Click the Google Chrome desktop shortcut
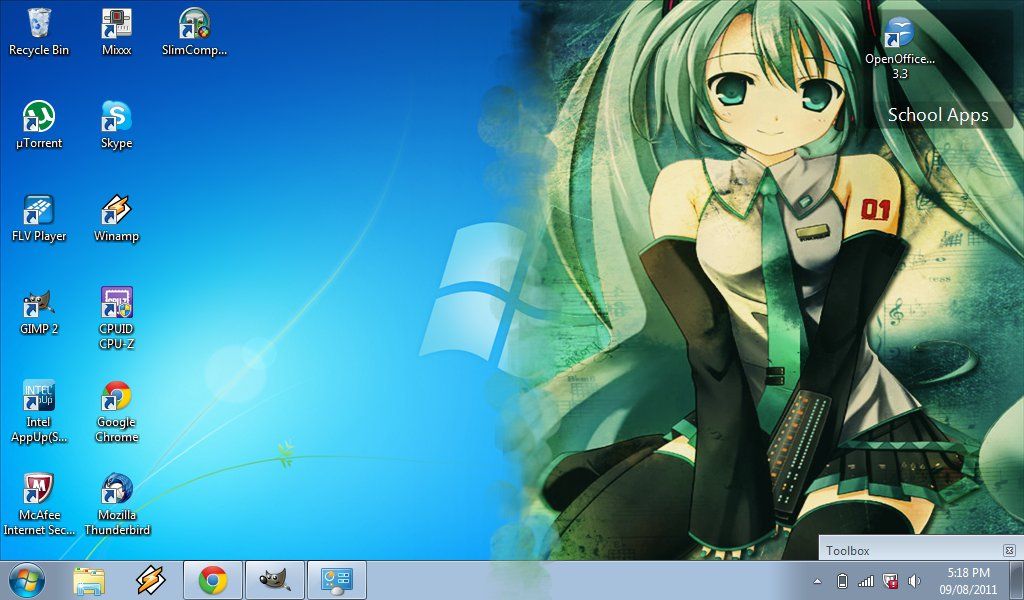 click(116, 411)
